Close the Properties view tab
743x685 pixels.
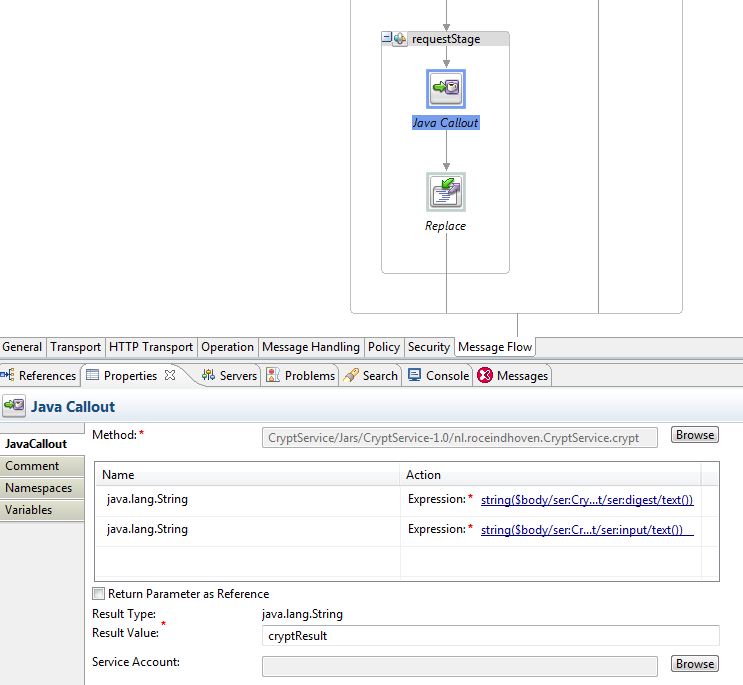[170, 375]
